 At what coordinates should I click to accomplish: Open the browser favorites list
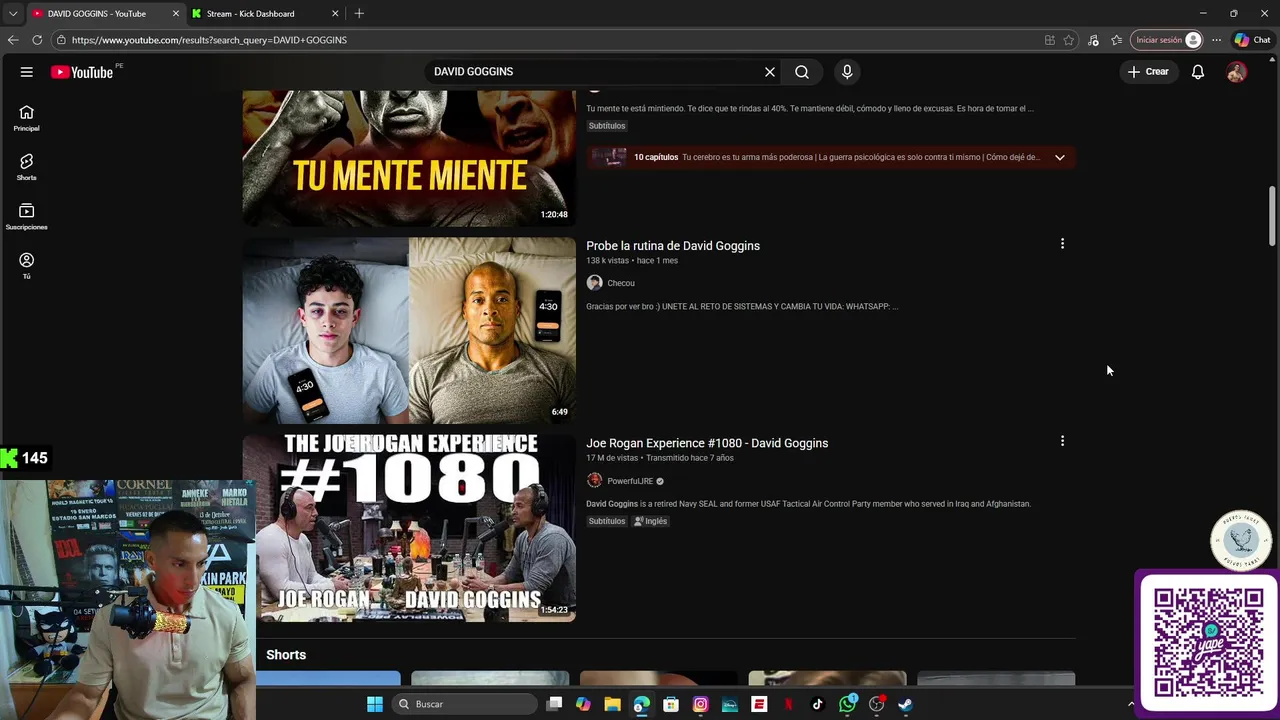point(1117,40)
